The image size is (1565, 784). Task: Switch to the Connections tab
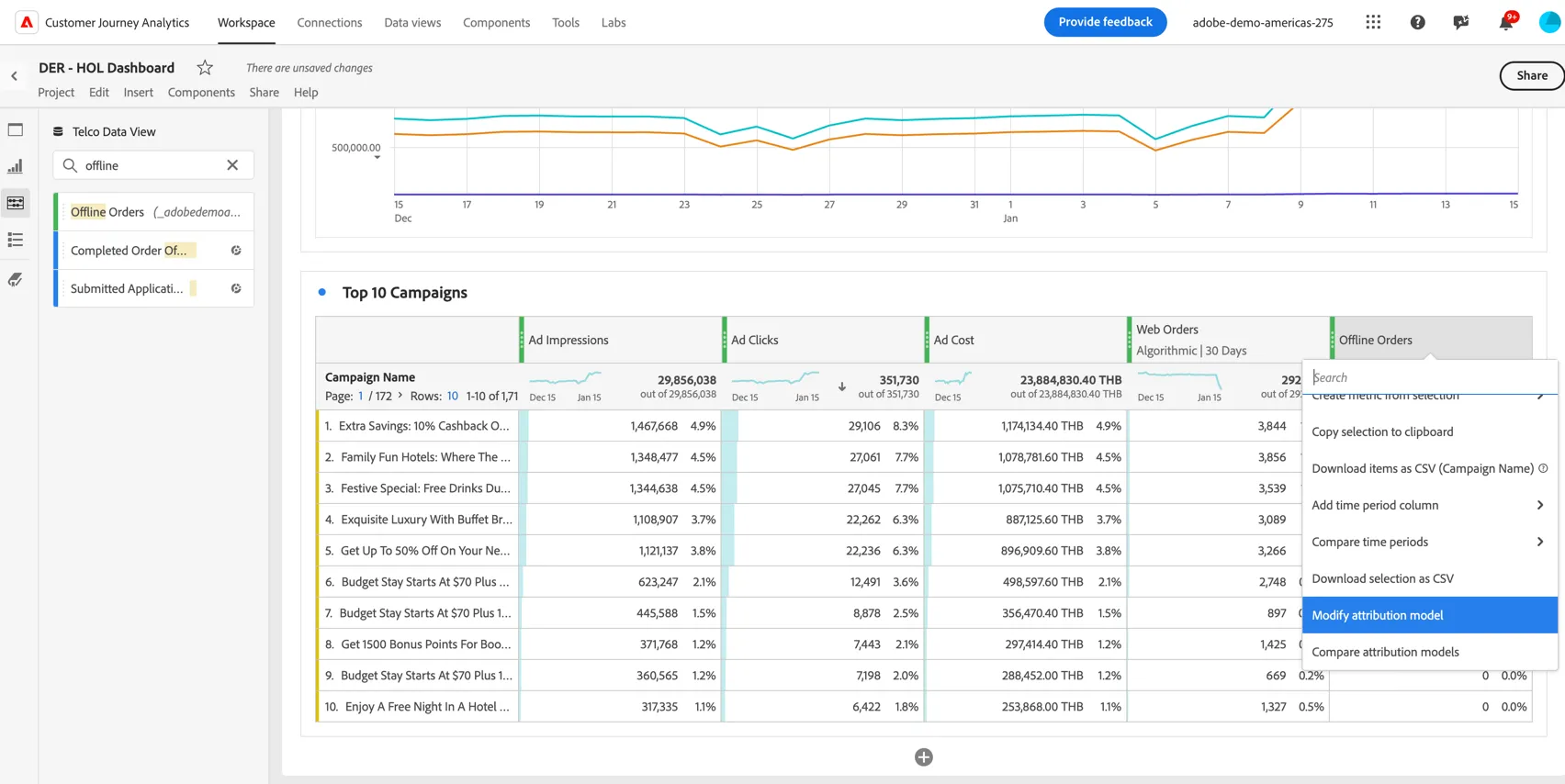330,22
